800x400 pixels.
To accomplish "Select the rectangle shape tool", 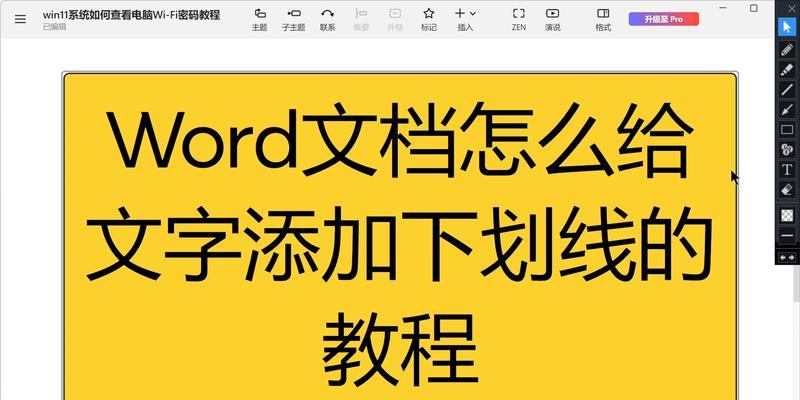I will click(x=787, y=130).
